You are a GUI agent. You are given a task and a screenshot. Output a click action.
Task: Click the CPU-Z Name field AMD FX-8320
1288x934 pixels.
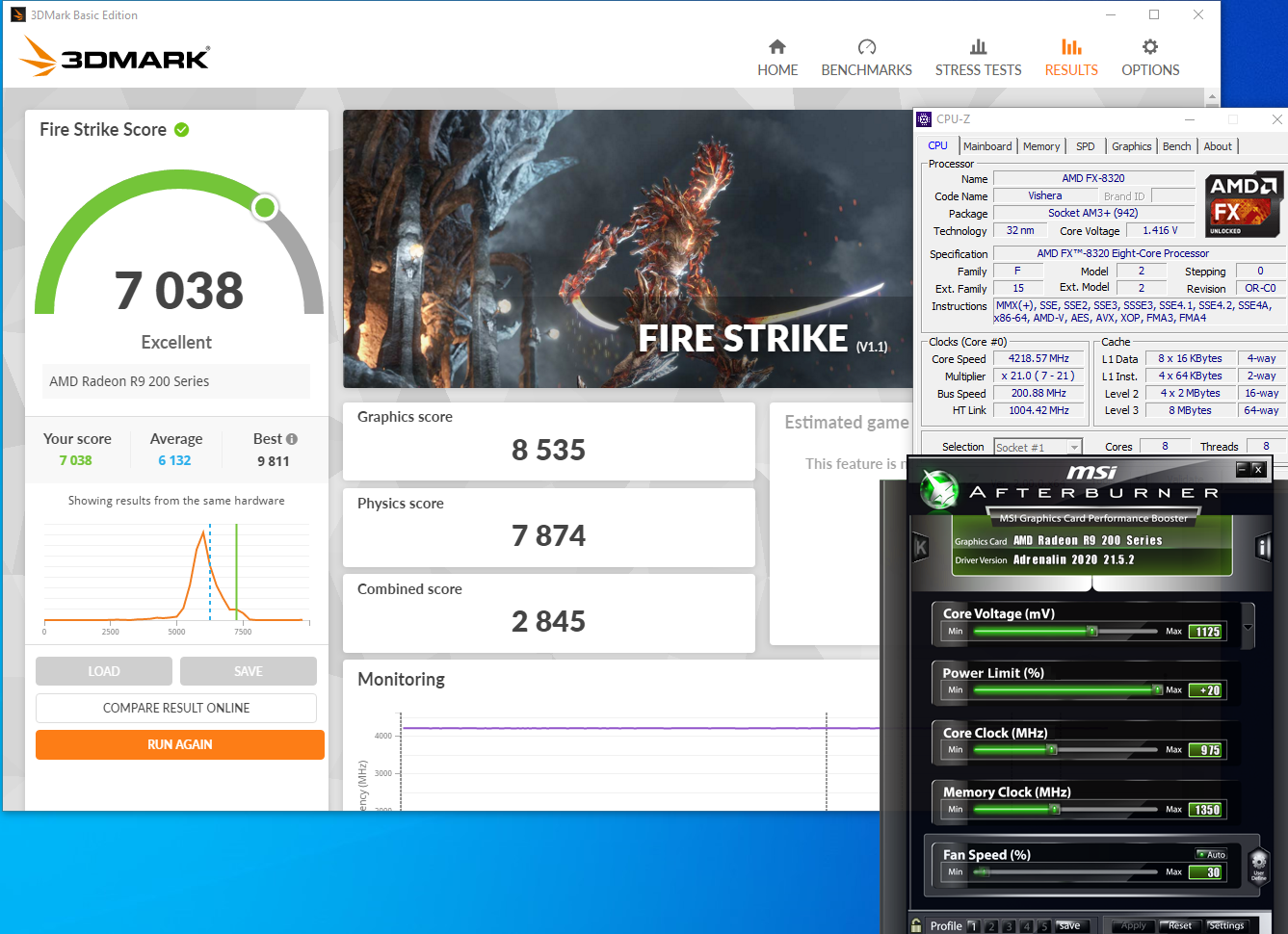[x=1093, y=178]
